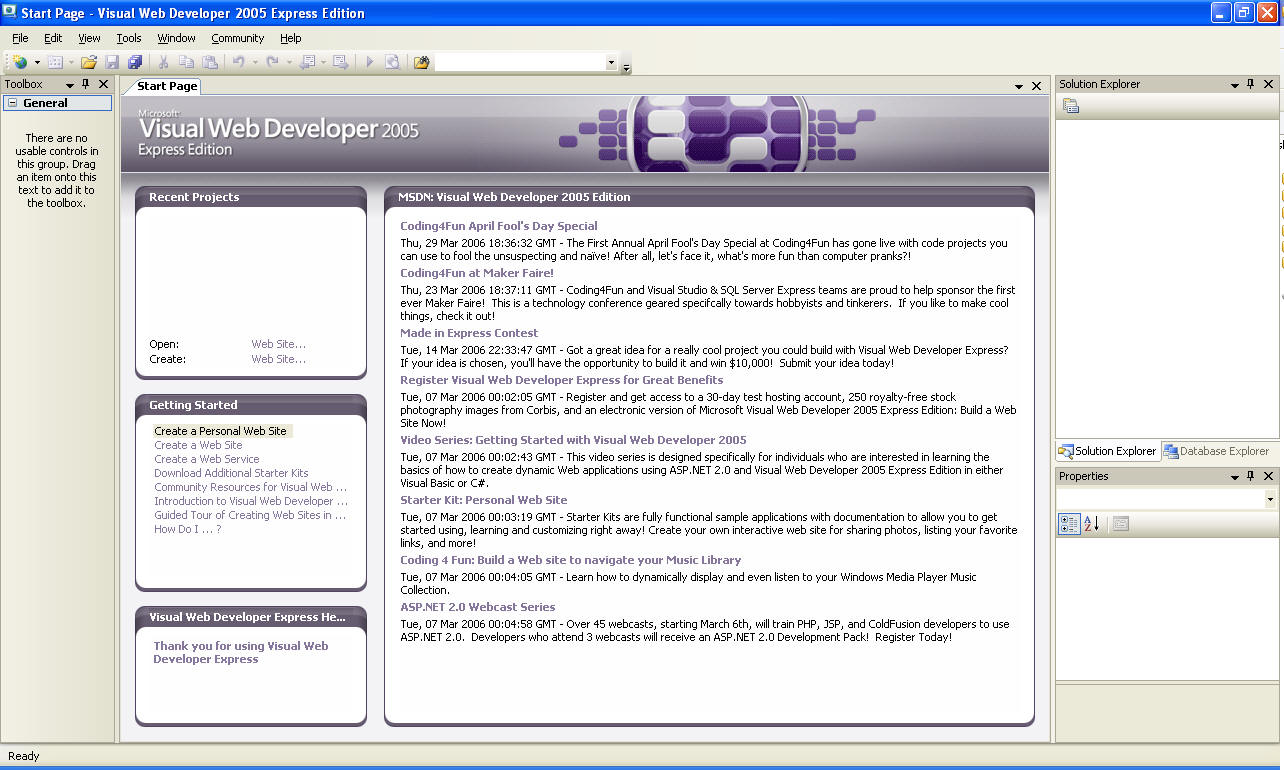The image size is (1284, 770).
Task: Toggle auto-hide on the Properties panel
Action: tap(1250, 476)
